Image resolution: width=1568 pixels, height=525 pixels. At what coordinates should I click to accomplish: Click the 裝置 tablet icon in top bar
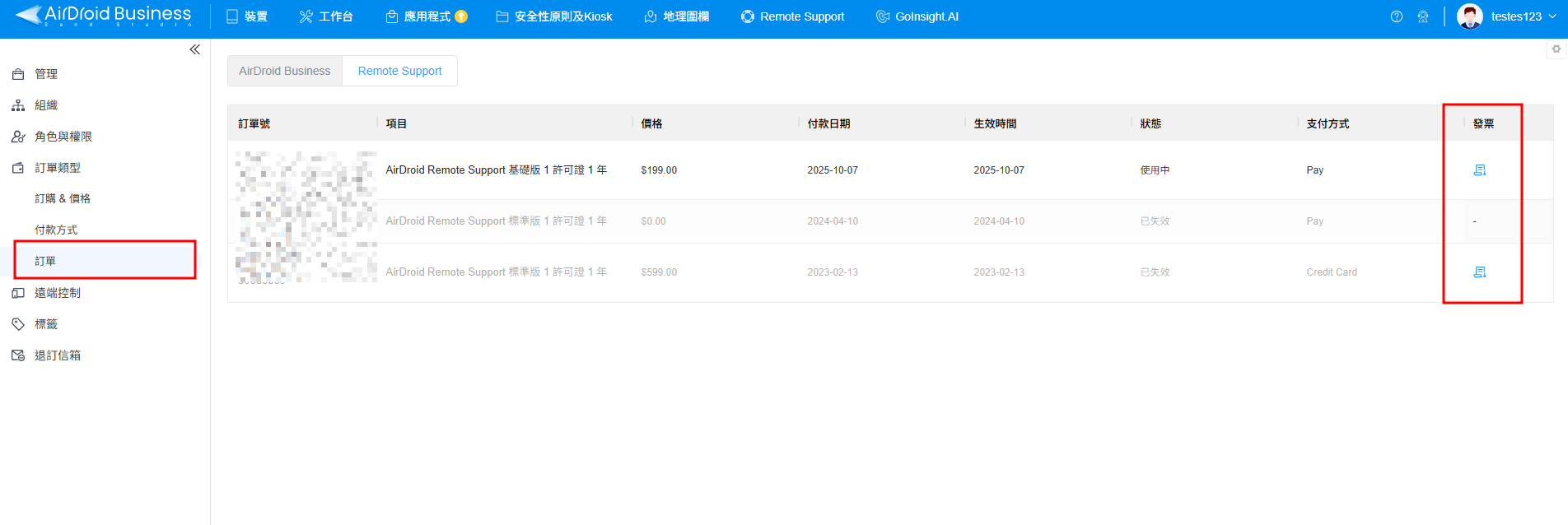pyautogui.click(x=232, y=16)
